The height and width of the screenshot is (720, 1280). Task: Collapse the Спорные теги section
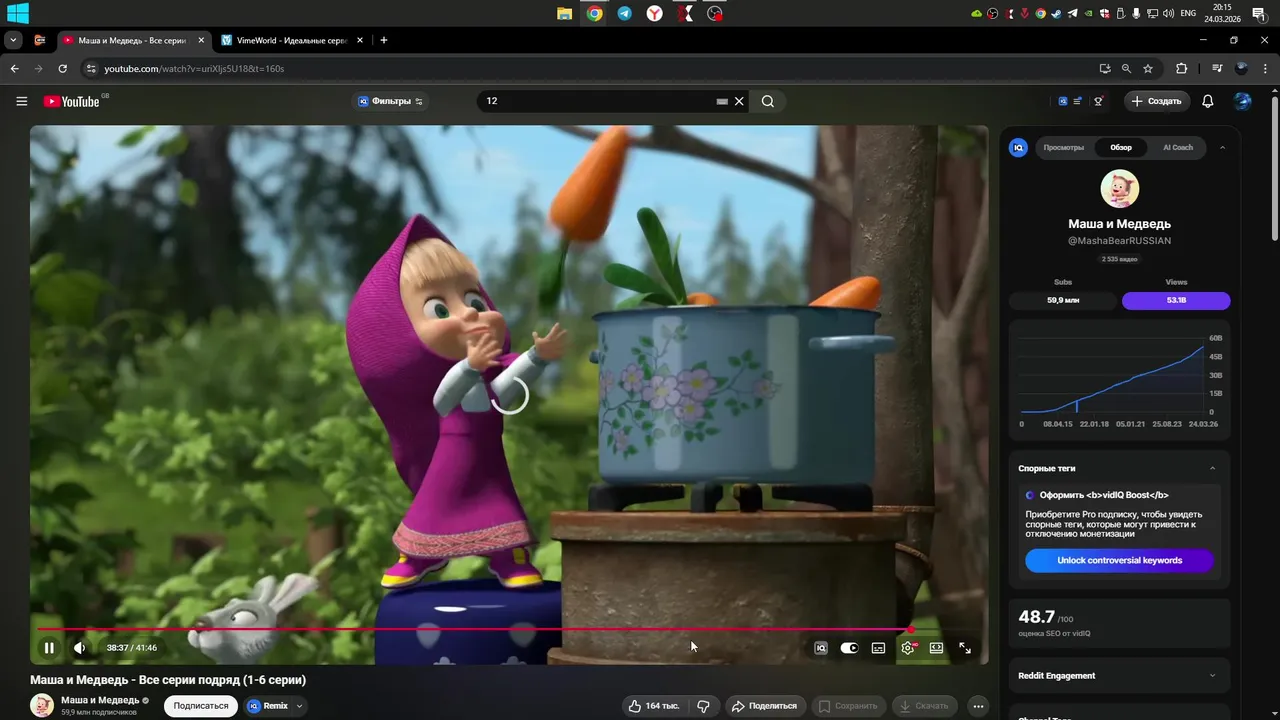pos(1213,468)
